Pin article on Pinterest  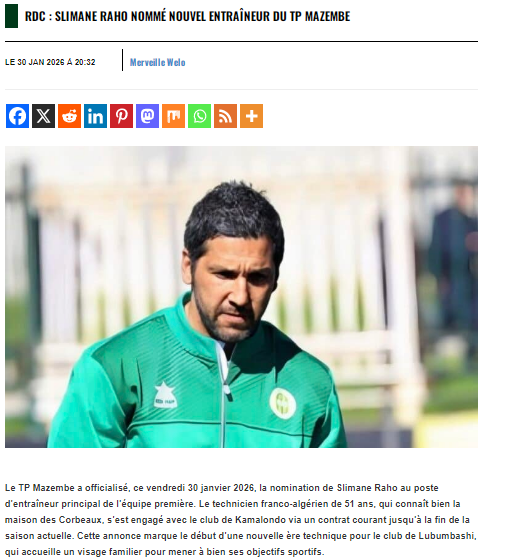121,116
